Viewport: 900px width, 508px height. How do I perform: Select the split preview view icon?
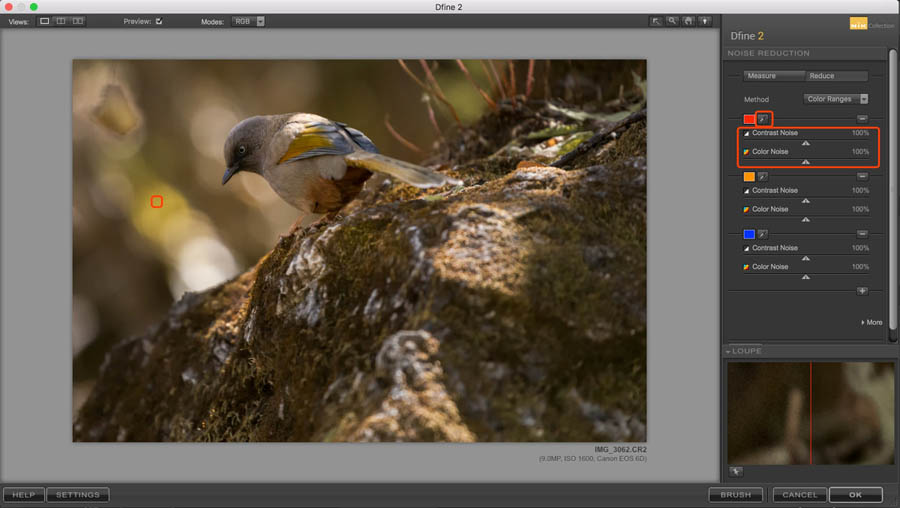[x=61, y=21]
